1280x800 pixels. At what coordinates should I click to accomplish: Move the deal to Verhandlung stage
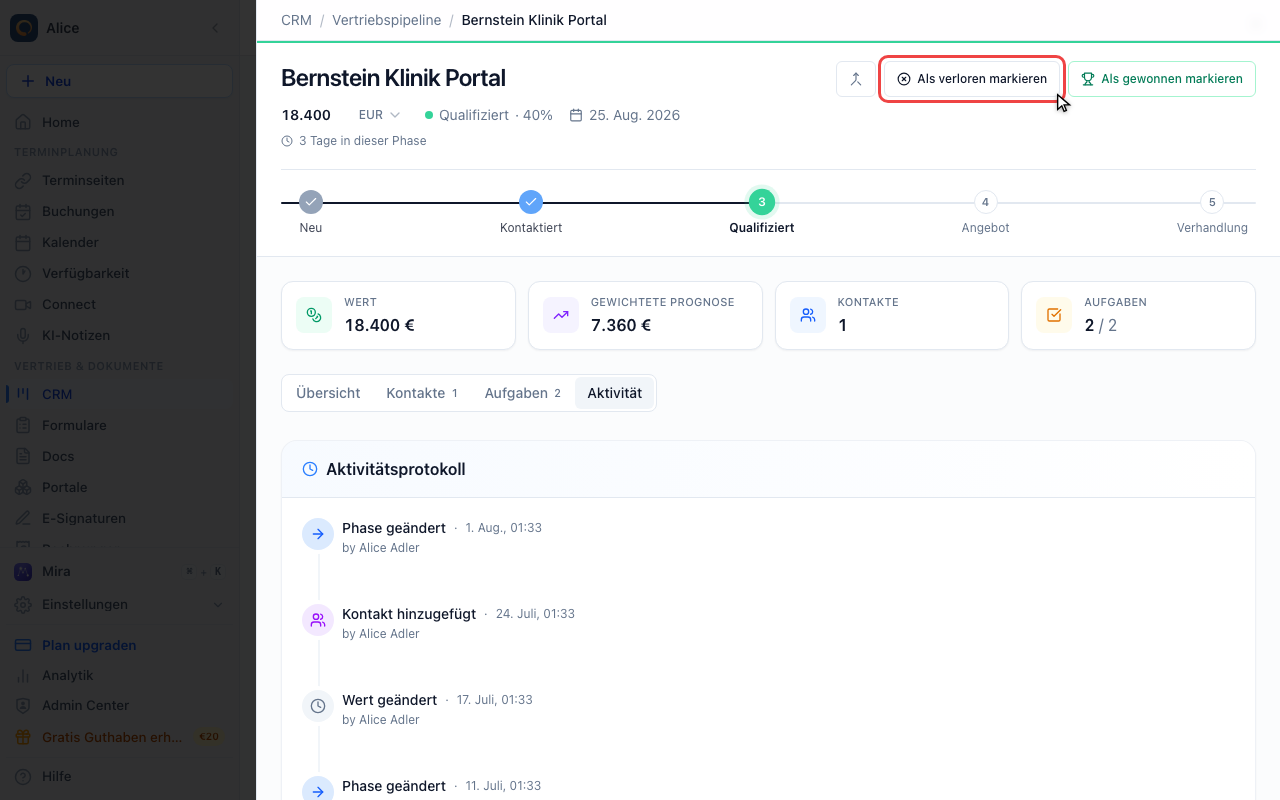coord(1212,202)
